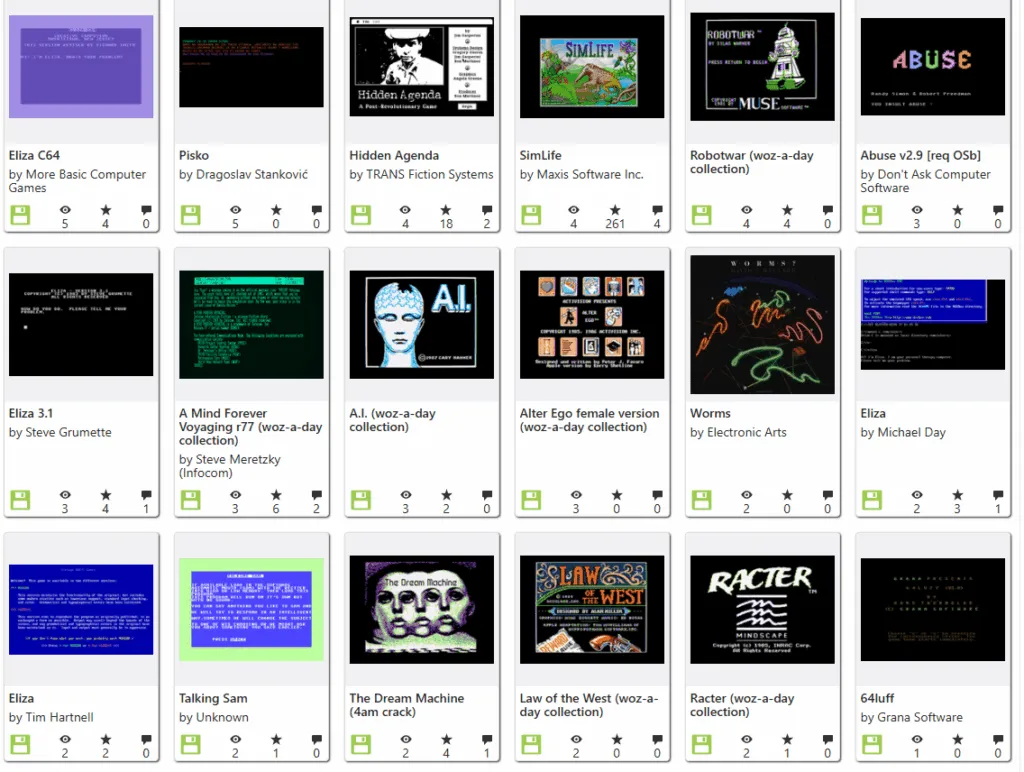Open the SimLife screenshot thumbnail
The width and height of the screenshot is (1024, 772).
coord(592,67)
